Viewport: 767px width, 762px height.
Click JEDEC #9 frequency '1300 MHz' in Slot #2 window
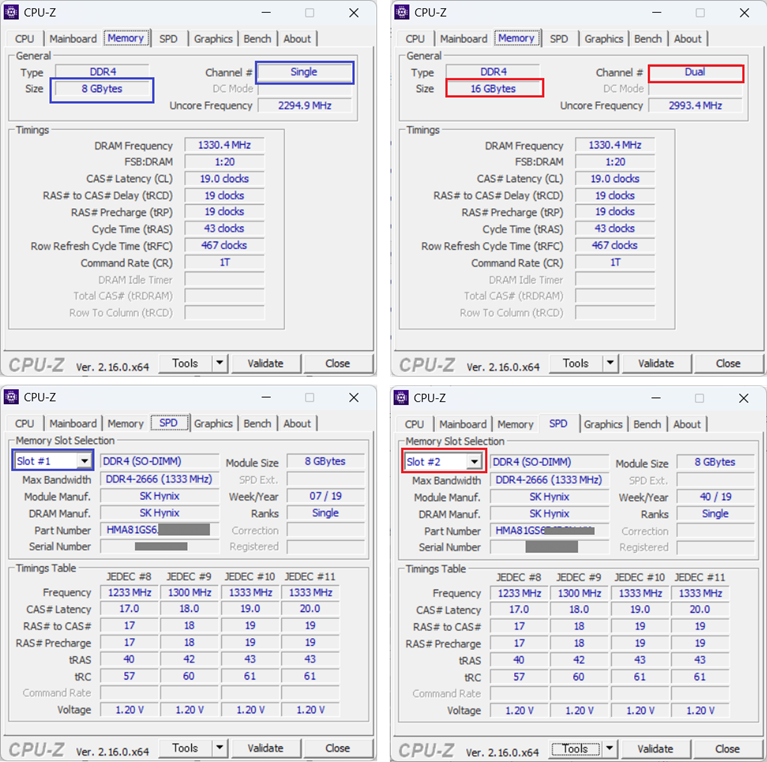(579, 593)
